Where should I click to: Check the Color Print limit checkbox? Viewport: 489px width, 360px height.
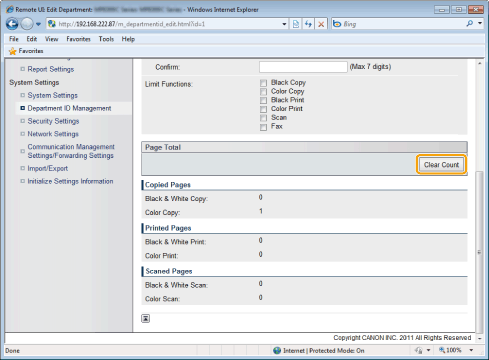point(263,109)
